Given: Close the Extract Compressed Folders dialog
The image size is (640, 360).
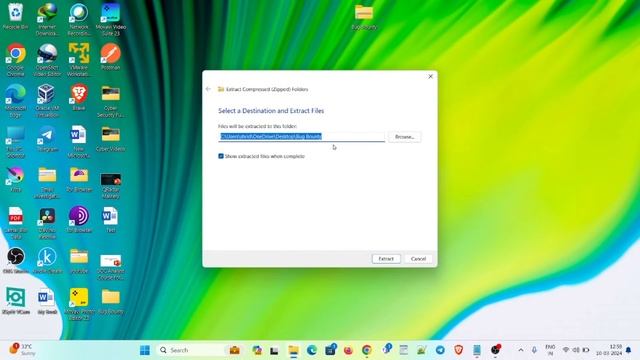Looking at the screenshot, I should [x=430, y=76].
